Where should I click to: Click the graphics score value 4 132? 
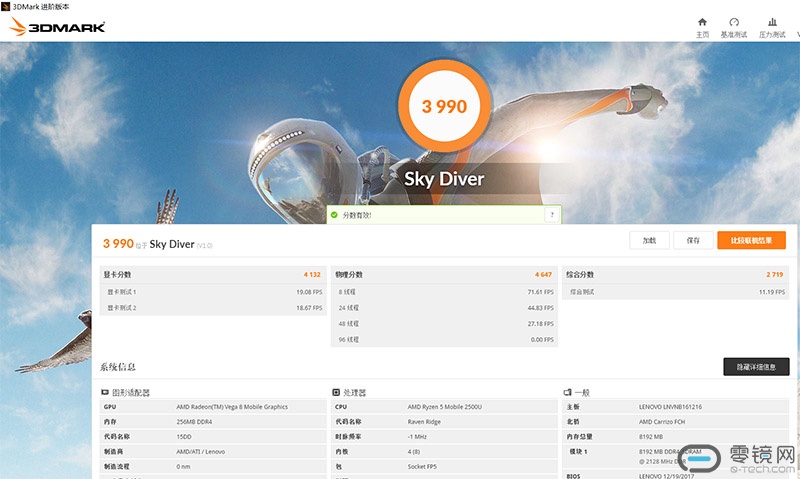tap(312, 274)
